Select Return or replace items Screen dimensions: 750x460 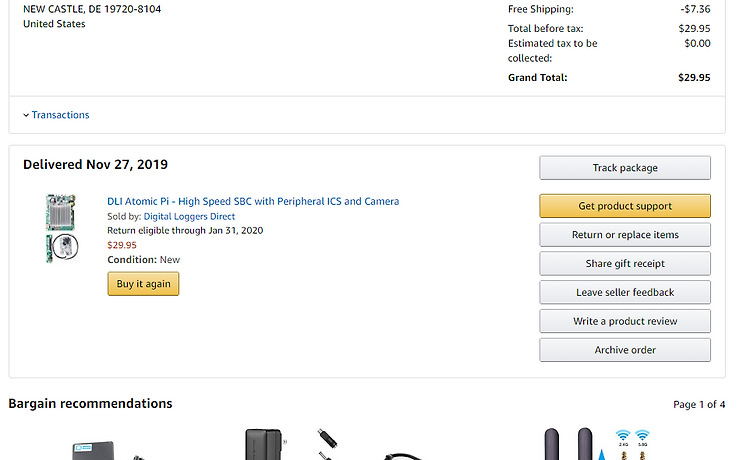coord(625,235)
